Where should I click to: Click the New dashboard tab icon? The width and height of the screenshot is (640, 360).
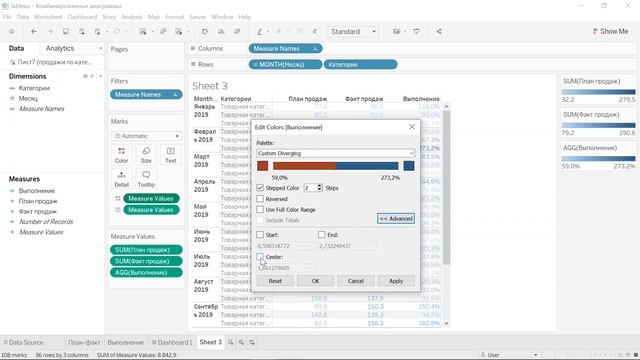coord(241,342)
